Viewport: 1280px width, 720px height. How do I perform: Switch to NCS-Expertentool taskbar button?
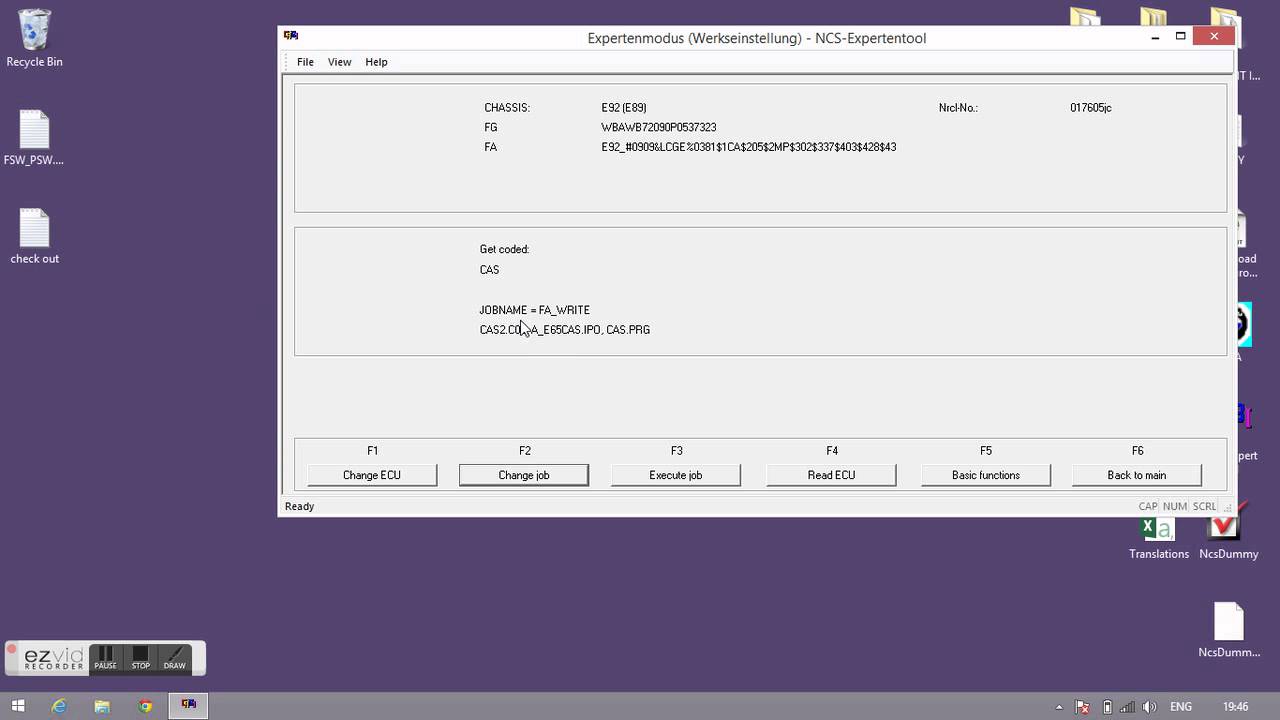coord(188,706)
